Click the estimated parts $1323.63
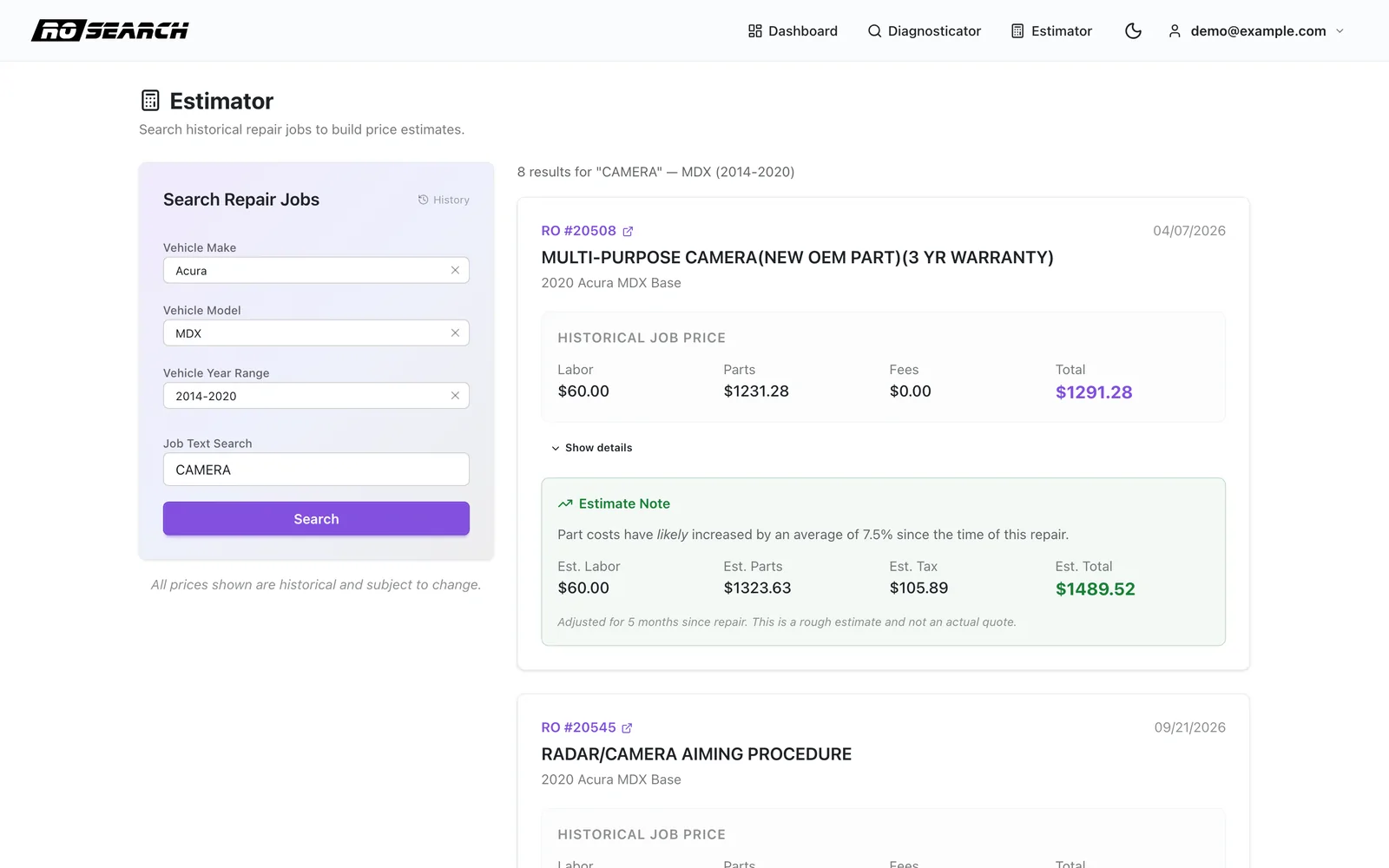This screenshot has width=1389, height=868. coord(757,588)
